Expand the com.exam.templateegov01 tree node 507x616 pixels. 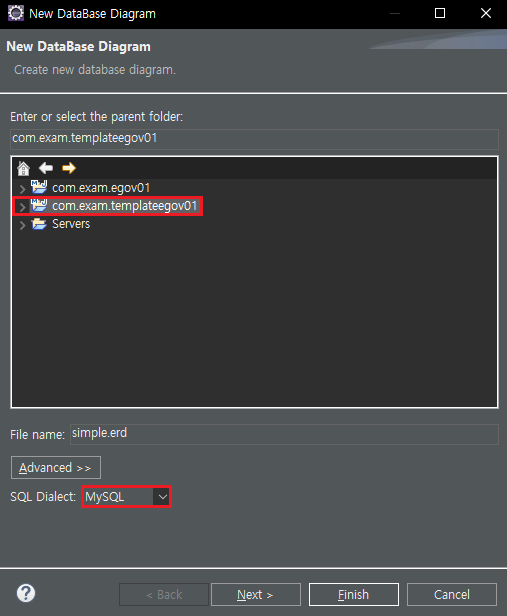(22, 207)
